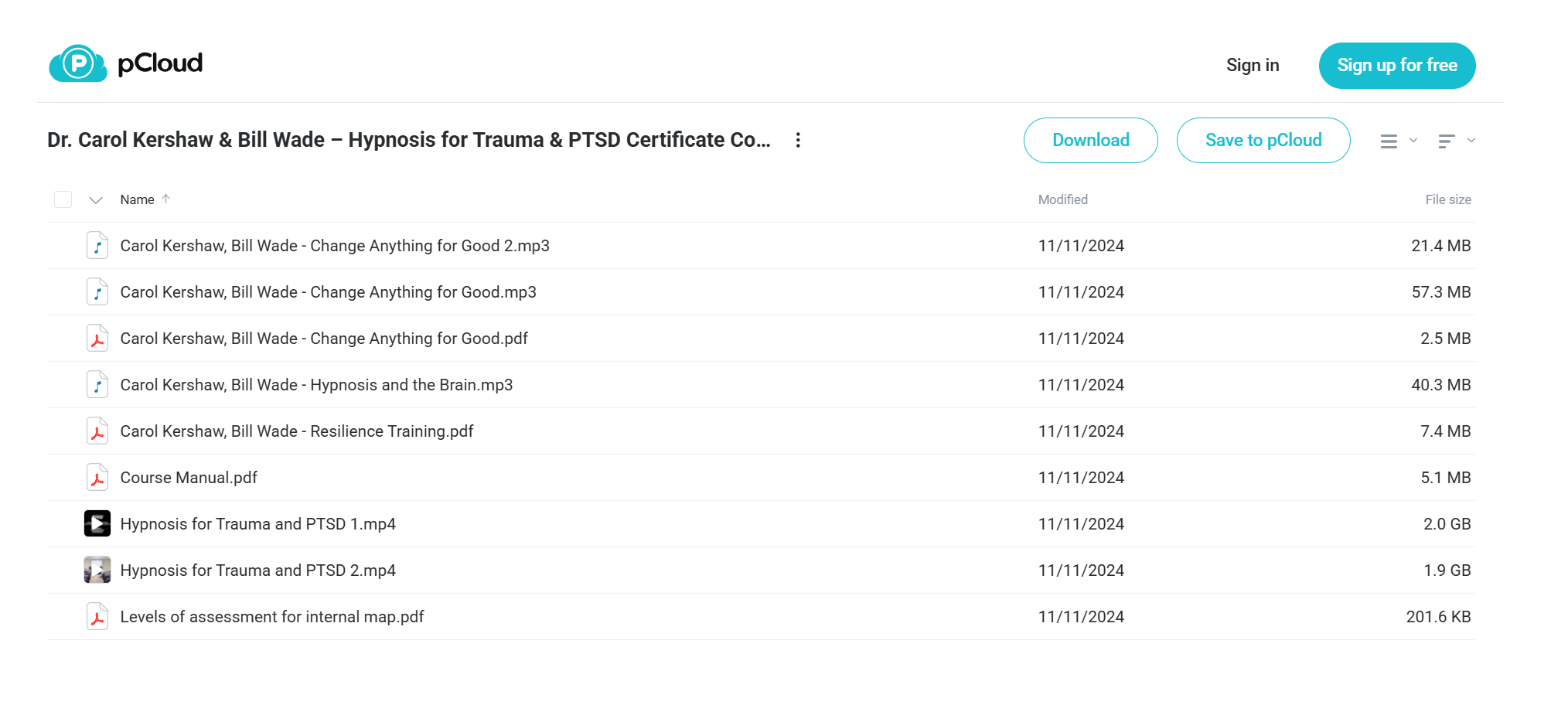Screen dimensions: 1568x705
Task: Click video thumbnail for Hypnosis for Trauma and PTSD 1.mp4
Action: [97, 524]
